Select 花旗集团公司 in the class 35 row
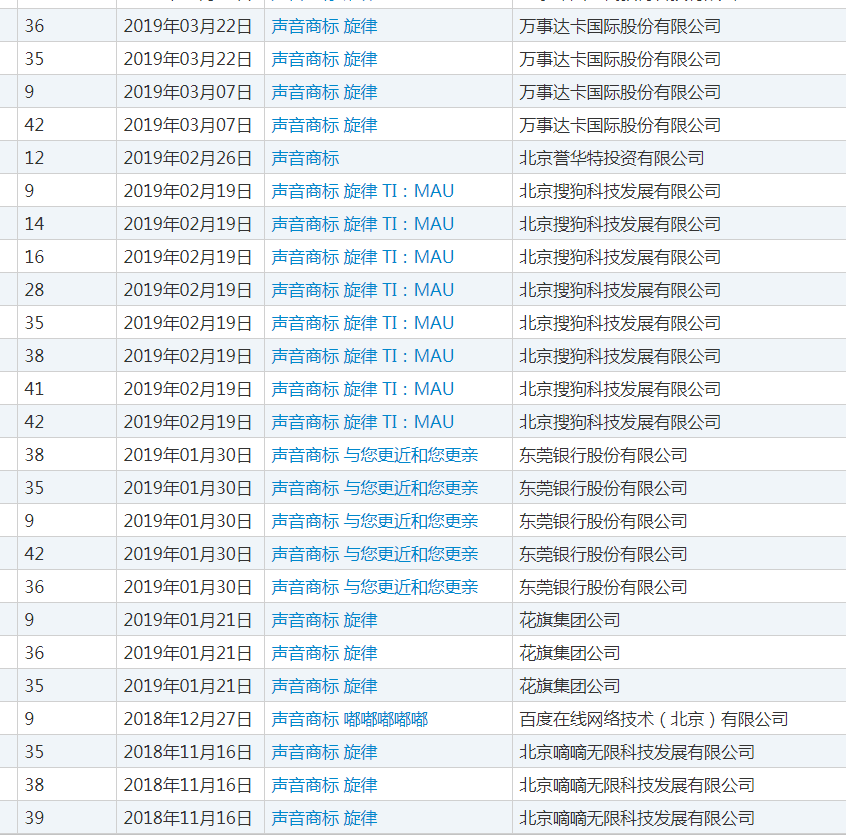 pyautogui.click(x=569, y=686)
